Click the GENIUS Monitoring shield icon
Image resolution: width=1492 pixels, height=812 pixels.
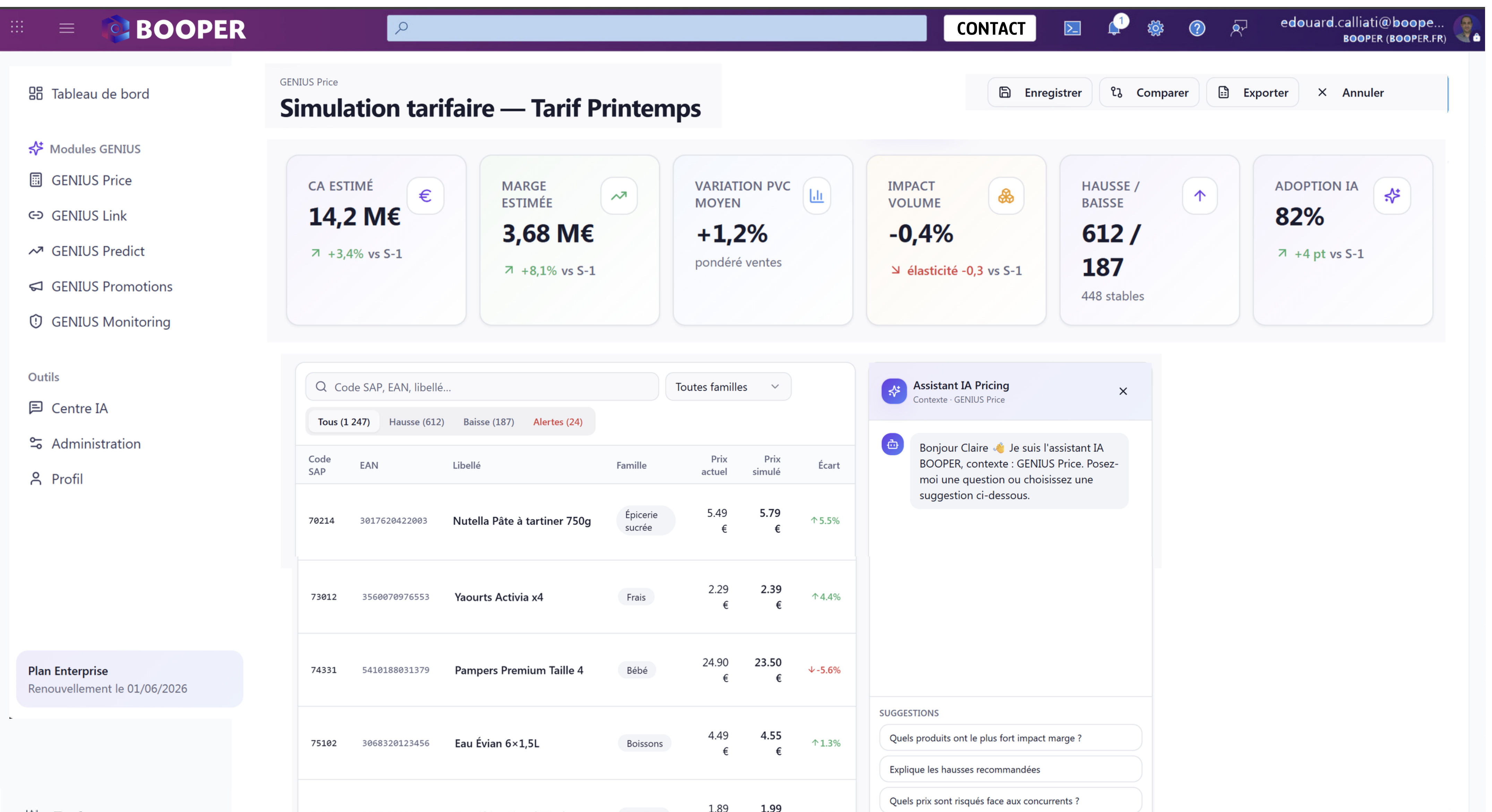[x=36, y=321]
